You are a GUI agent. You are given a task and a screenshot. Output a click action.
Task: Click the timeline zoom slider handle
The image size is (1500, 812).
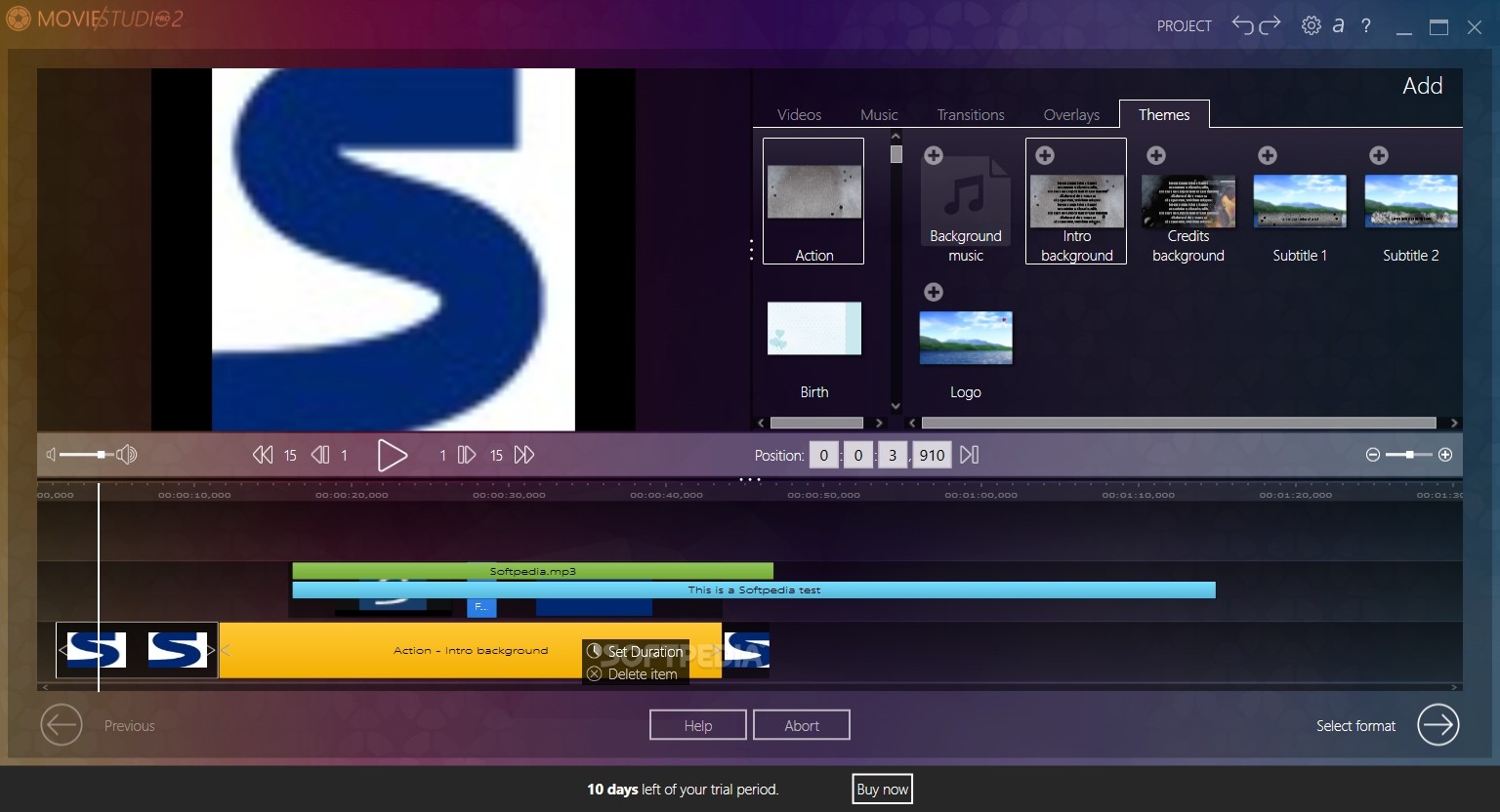pyautogui.click(x=1409, y=455)
